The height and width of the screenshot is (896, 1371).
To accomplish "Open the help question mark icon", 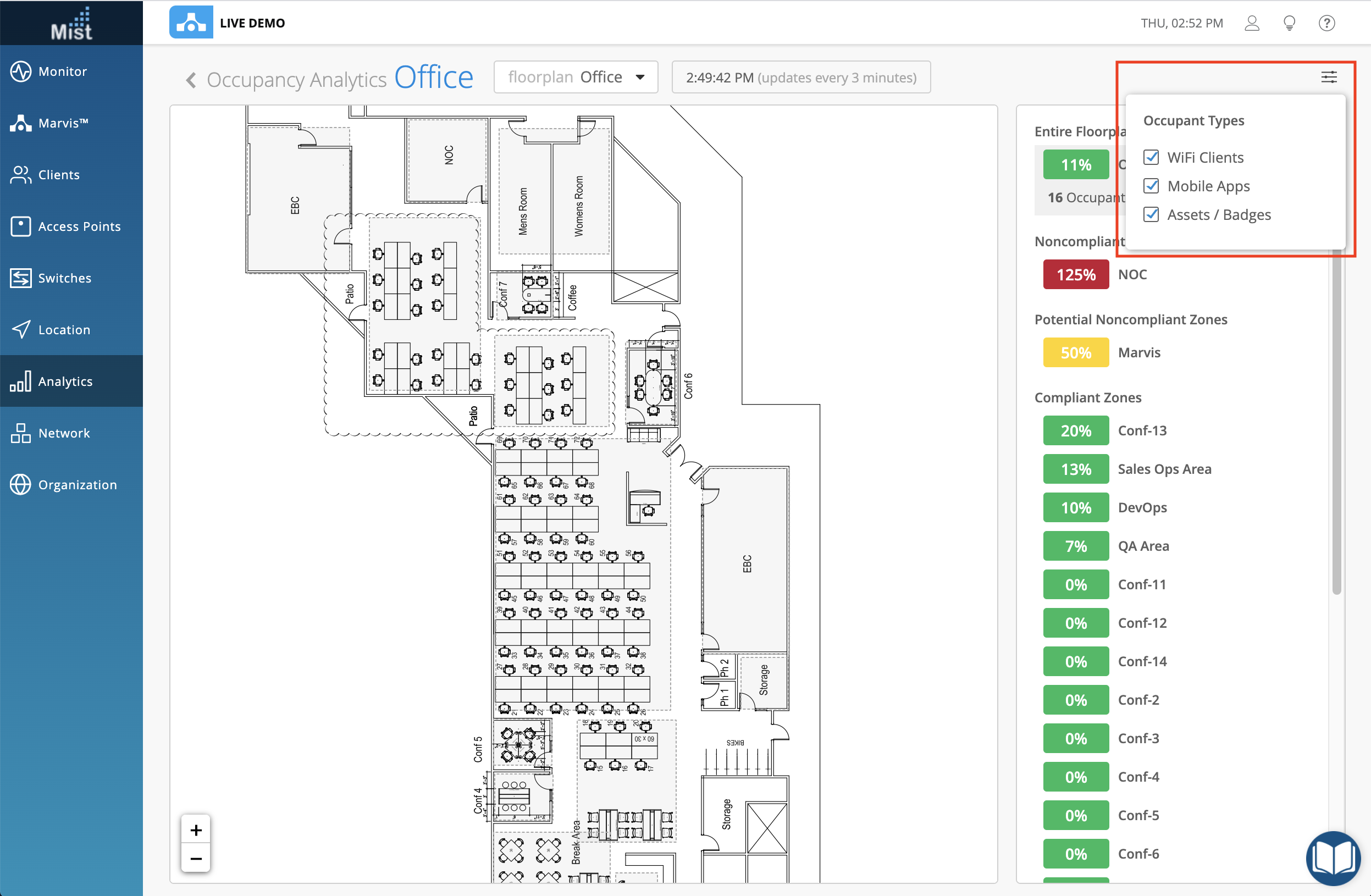I will point(1326,23).
